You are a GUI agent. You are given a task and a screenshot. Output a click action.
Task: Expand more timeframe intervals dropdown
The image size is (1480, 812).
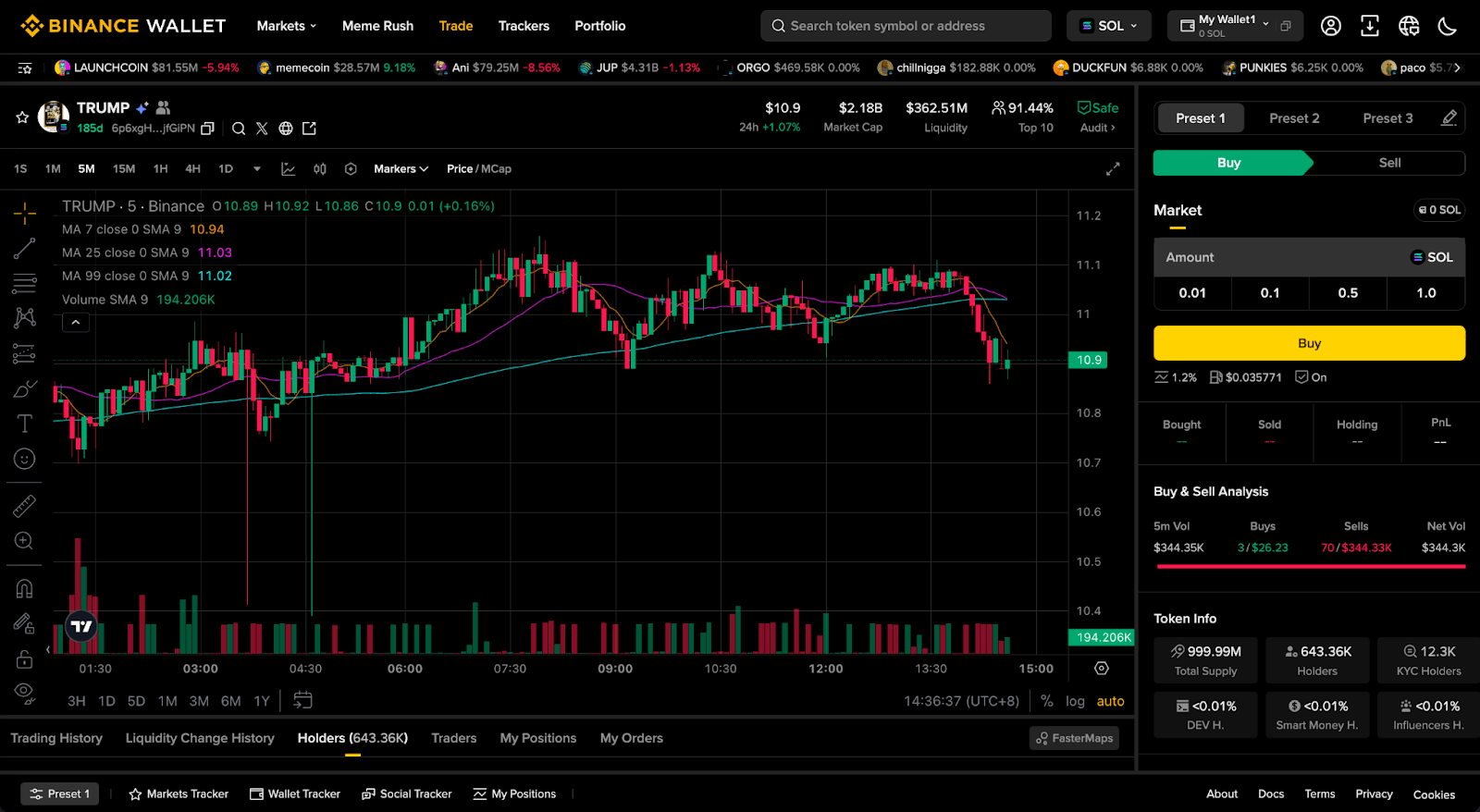pyautogui.click(x=257, y=169)
